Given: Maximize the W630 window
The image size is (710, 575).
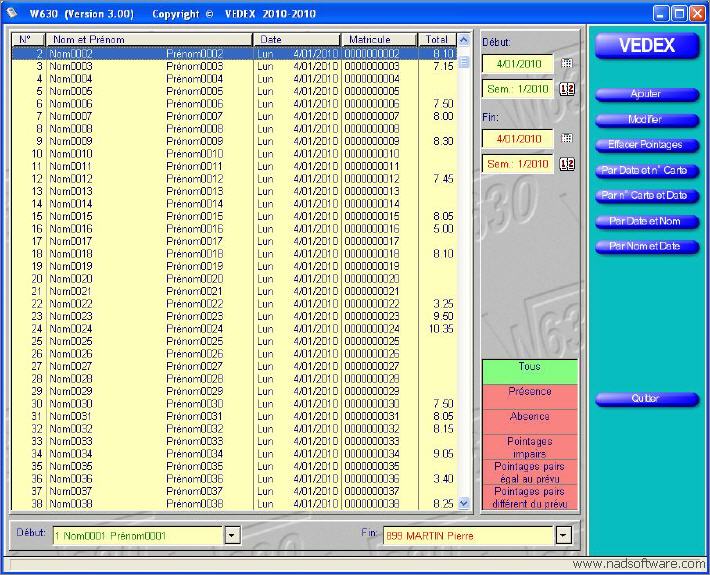Looking at the screenshot, I should pos(679,14).
